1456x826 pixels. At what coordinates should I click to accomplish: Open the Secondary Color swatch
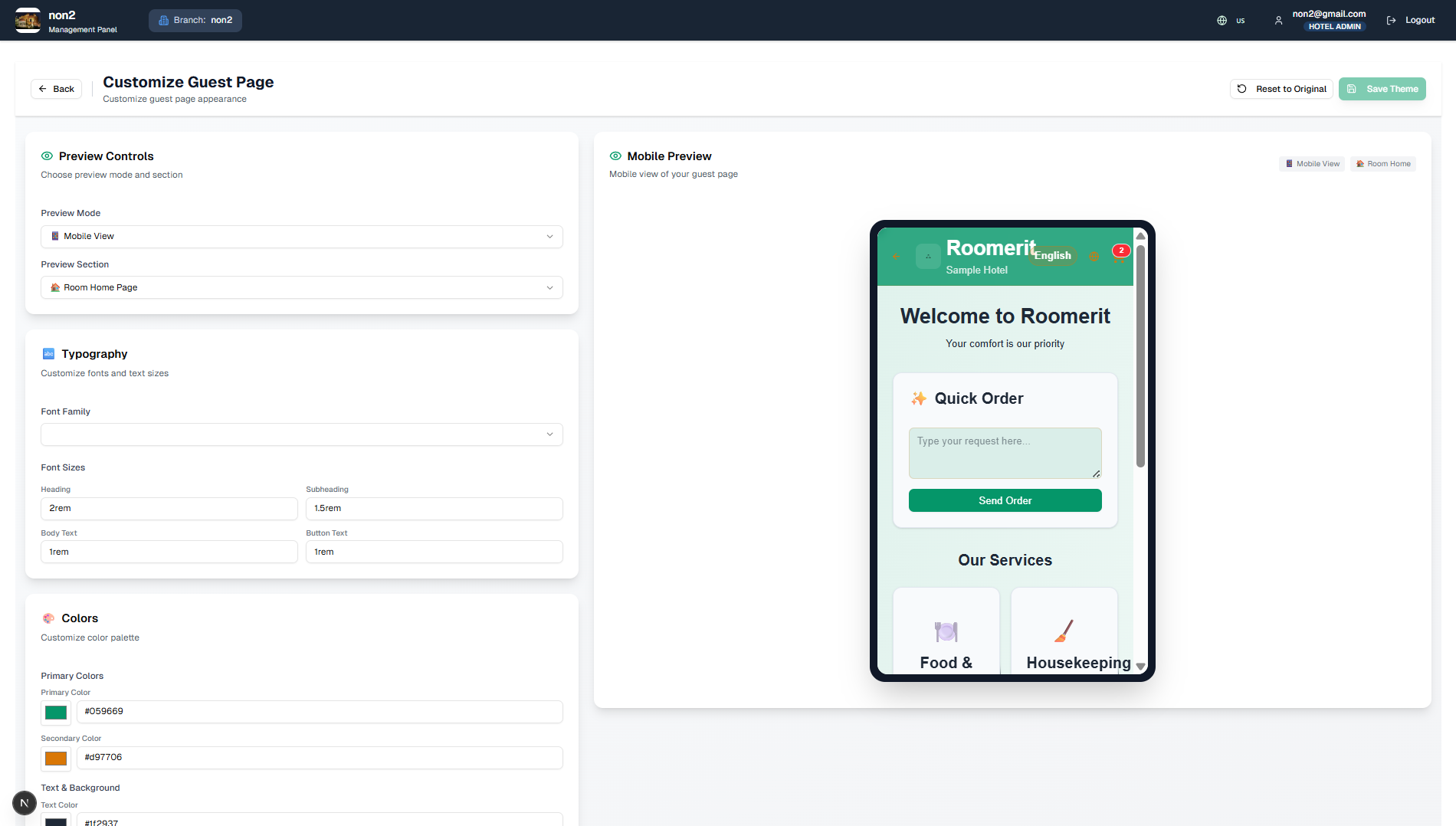56,759
